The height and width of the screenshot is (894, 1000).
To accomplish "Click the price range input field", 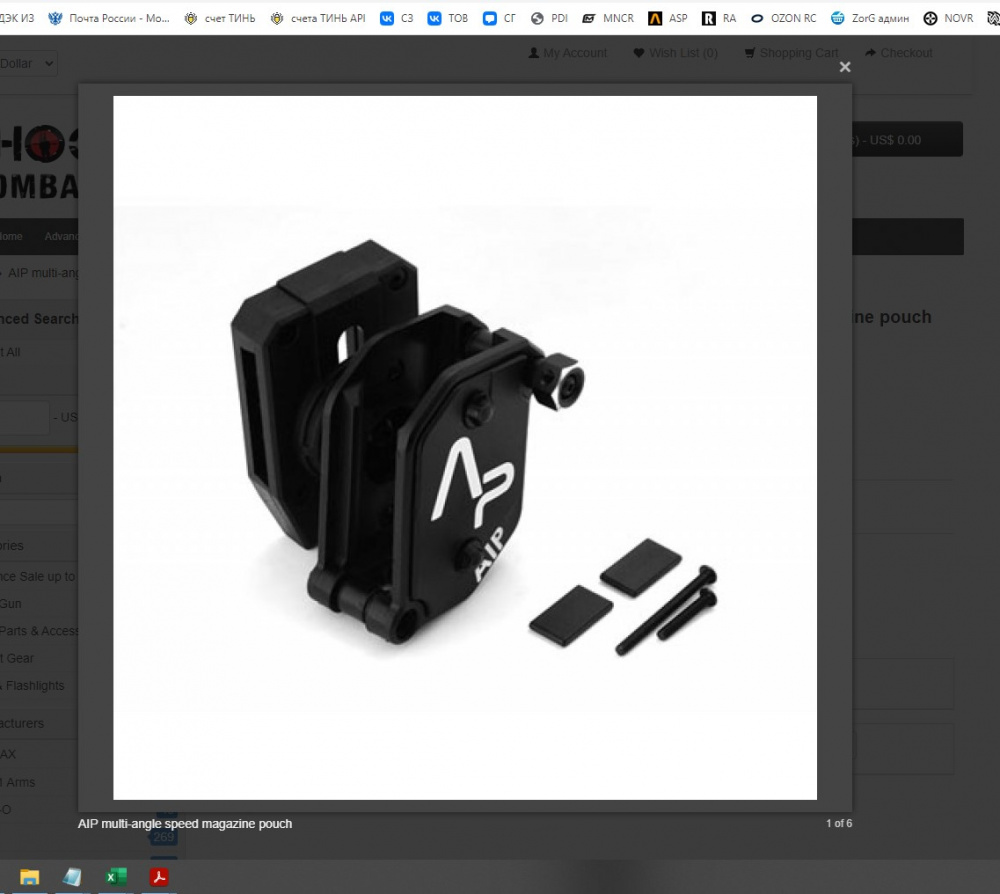I will pyautogui.click(x=24, y=418).
